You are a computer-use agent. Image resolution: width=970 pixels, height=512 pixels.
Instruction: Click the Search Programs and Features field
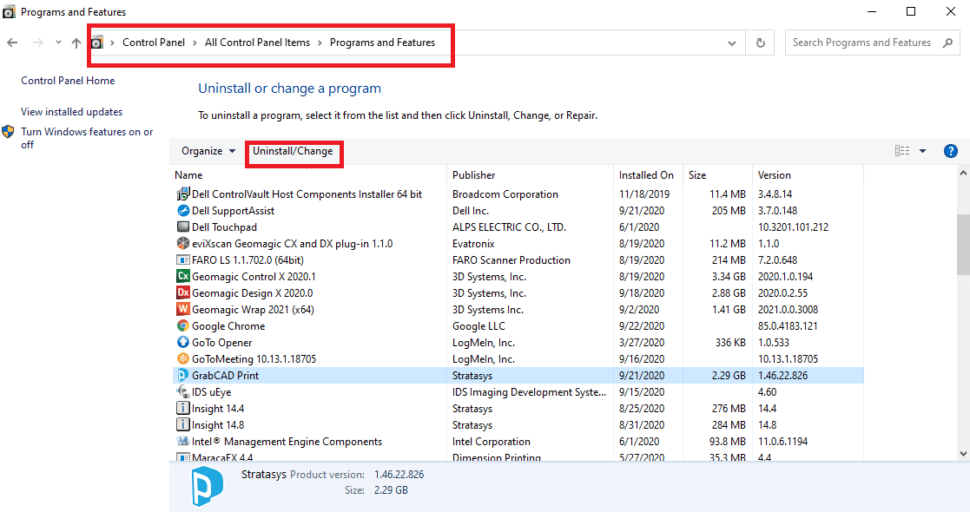click(x=862, y=43)
